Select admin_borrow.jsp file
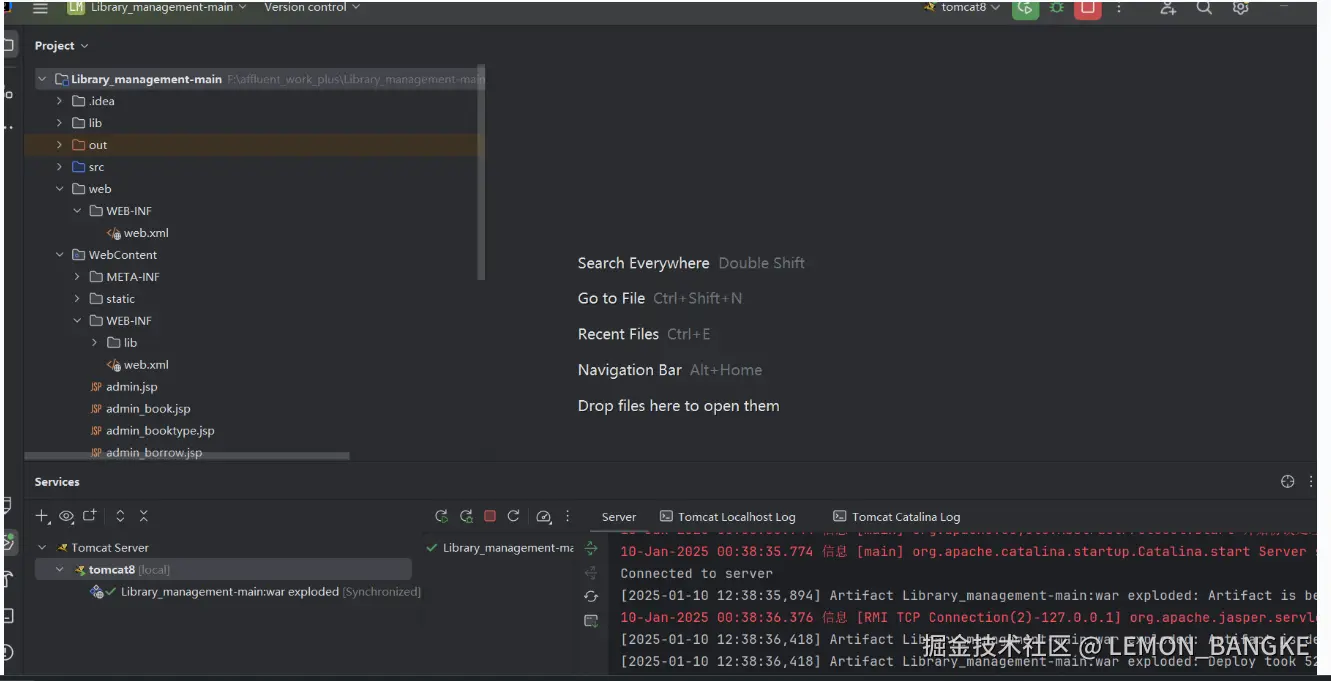Viewport: 1331px width, 681px height. pyautogui.click(x=145, y=453)
